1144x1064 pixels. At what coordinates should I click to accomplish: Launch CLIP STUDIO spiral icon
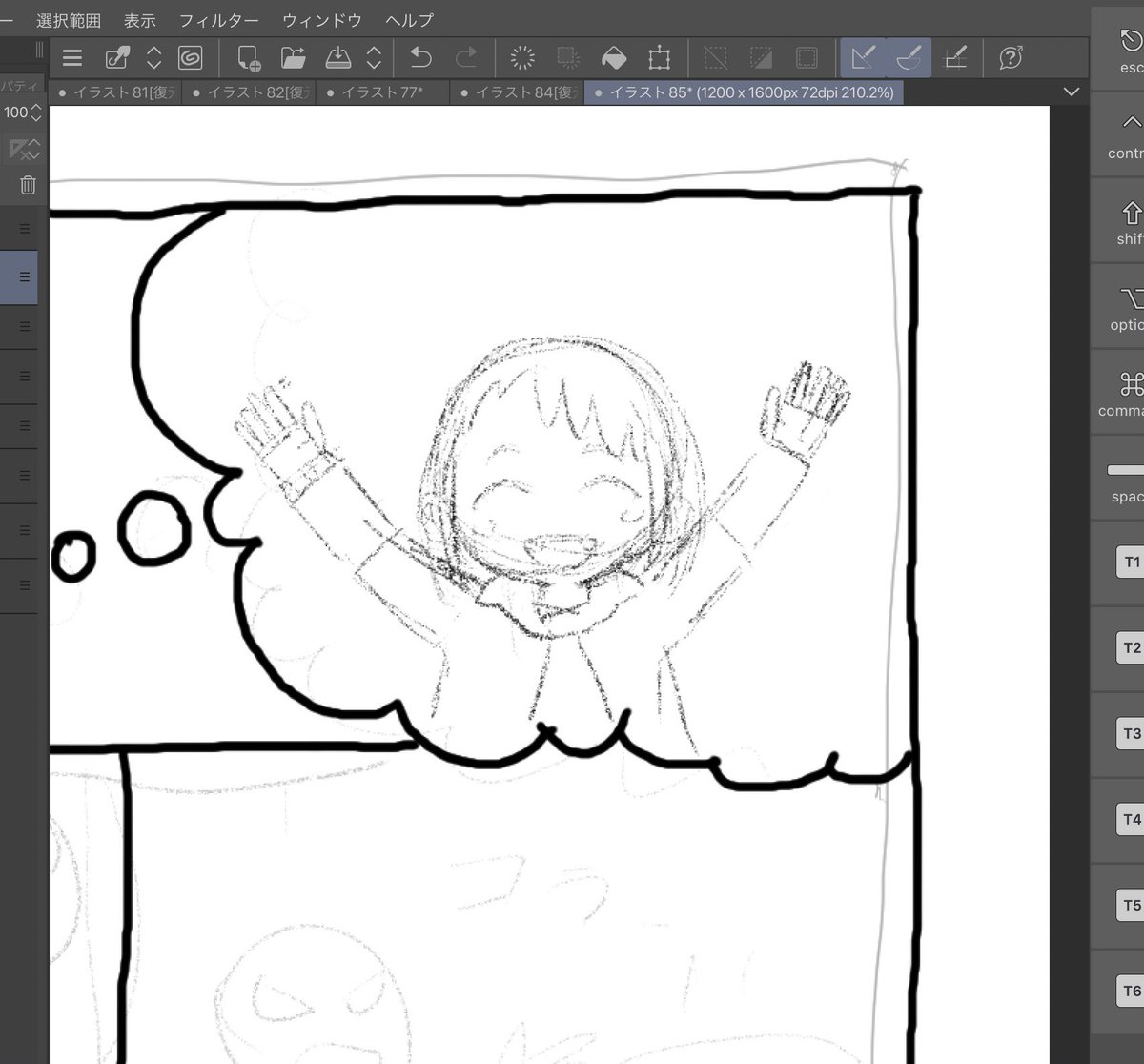point(190,58)
